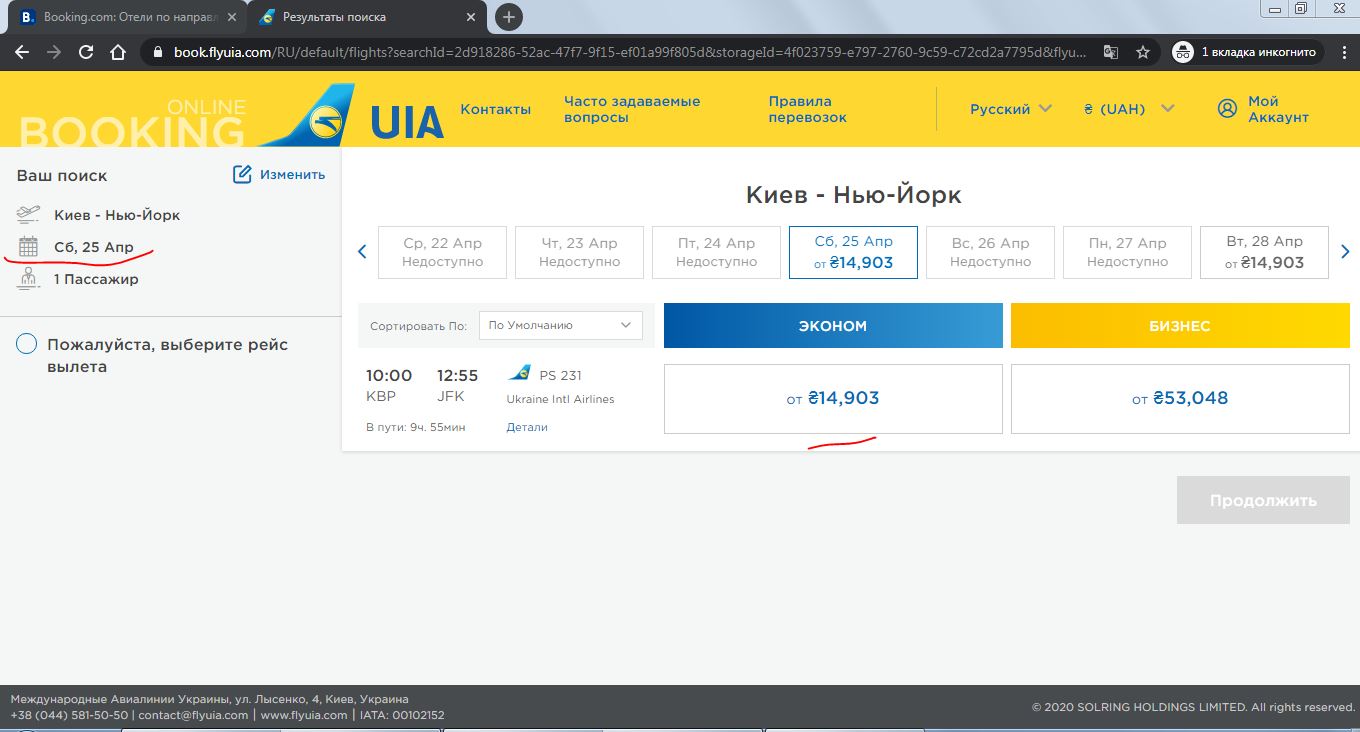1360x732 pixels.
Task: Select radio button for departure flight
Action: tap(27, 345)
